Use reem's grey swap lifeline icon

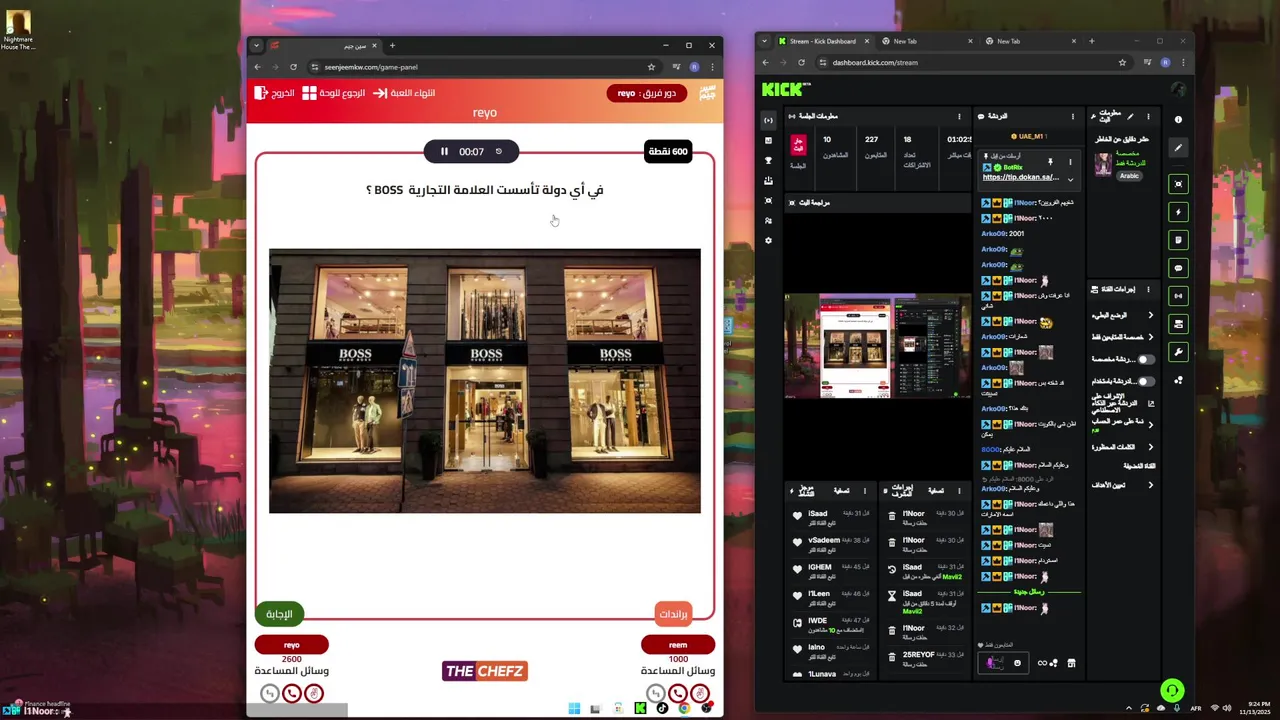(x=655, y=693)
